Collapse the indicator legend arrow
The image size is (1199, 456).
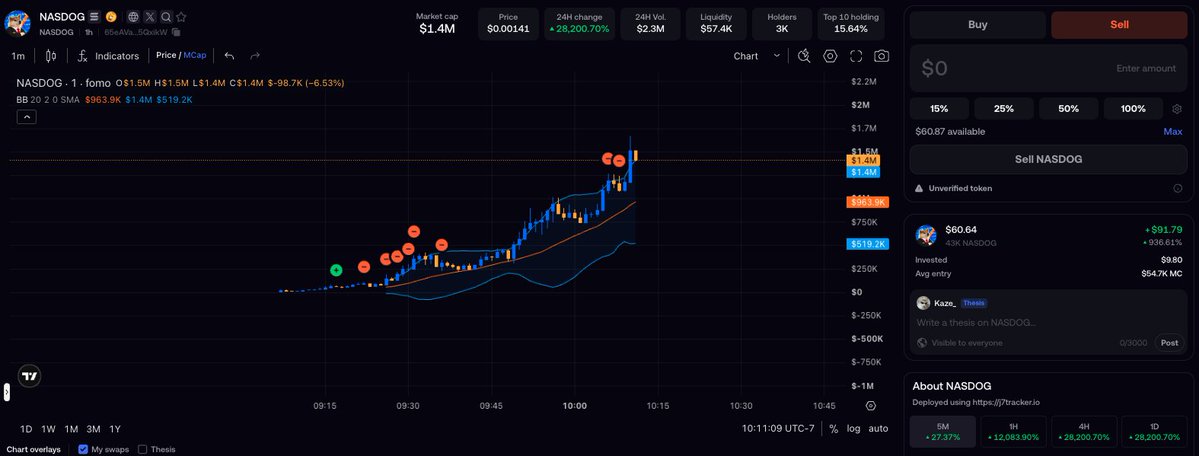pos(26,116)
